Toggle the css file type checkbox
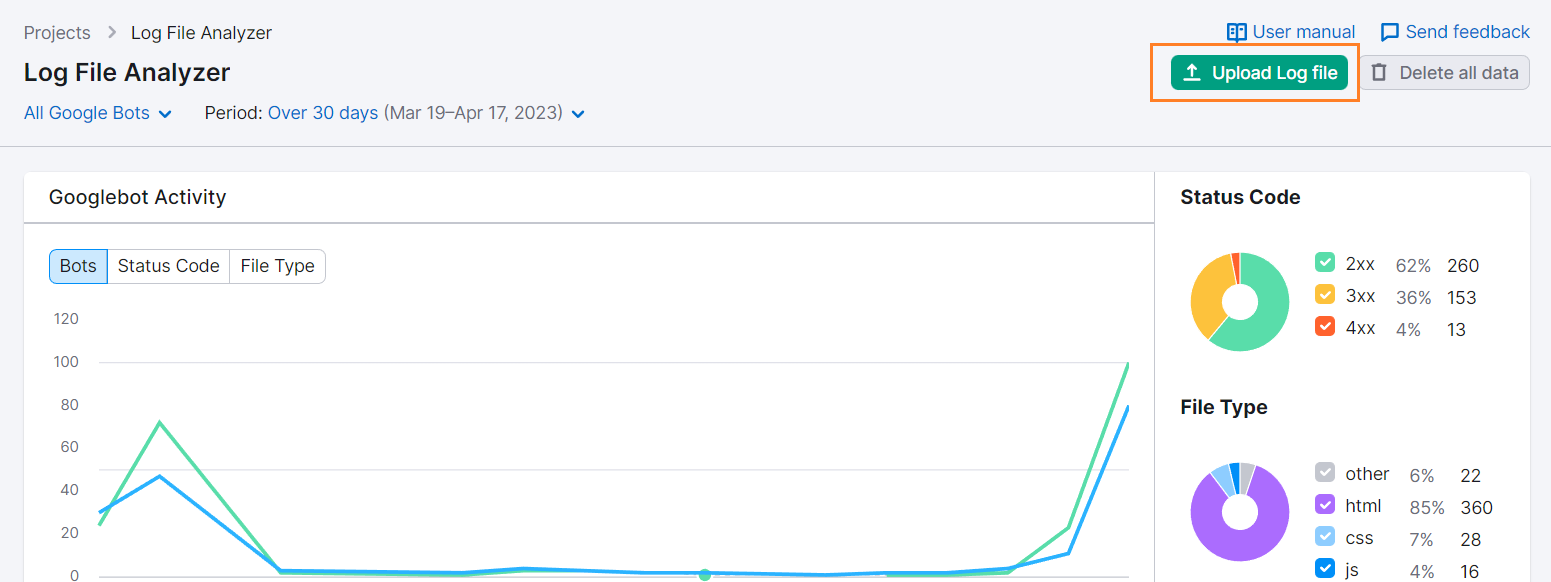This screenshot has width=1551, height=582. [1325, 536]
